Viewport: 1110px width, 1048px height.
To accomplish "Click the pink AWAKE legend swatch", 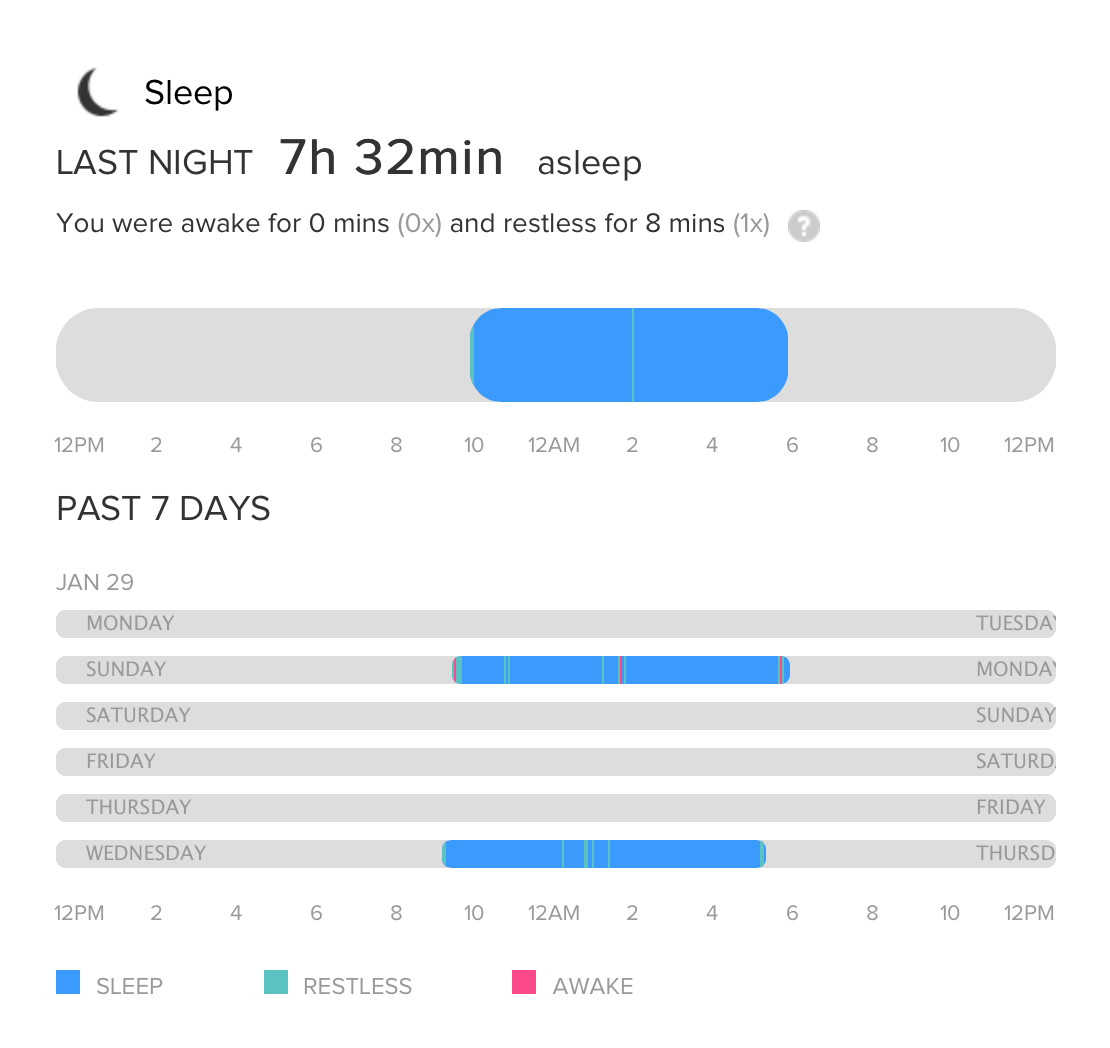I will 524,983.
